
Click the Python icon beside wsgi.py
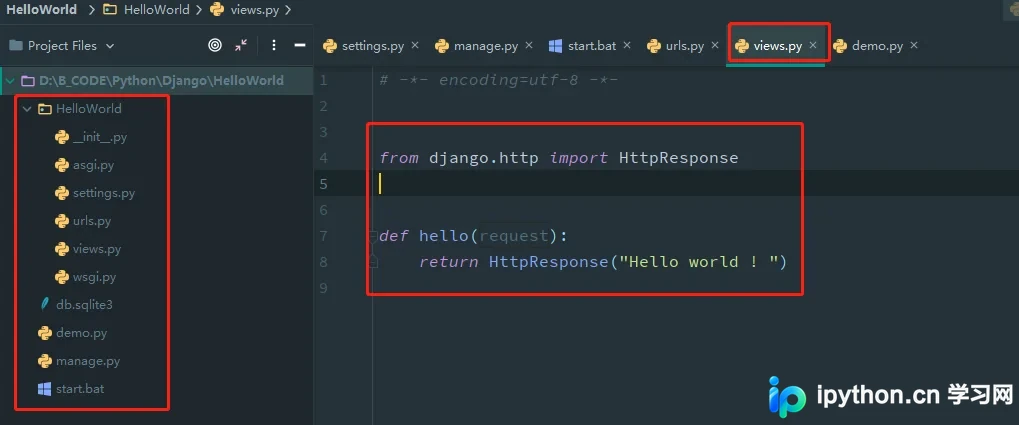[62, 277]
